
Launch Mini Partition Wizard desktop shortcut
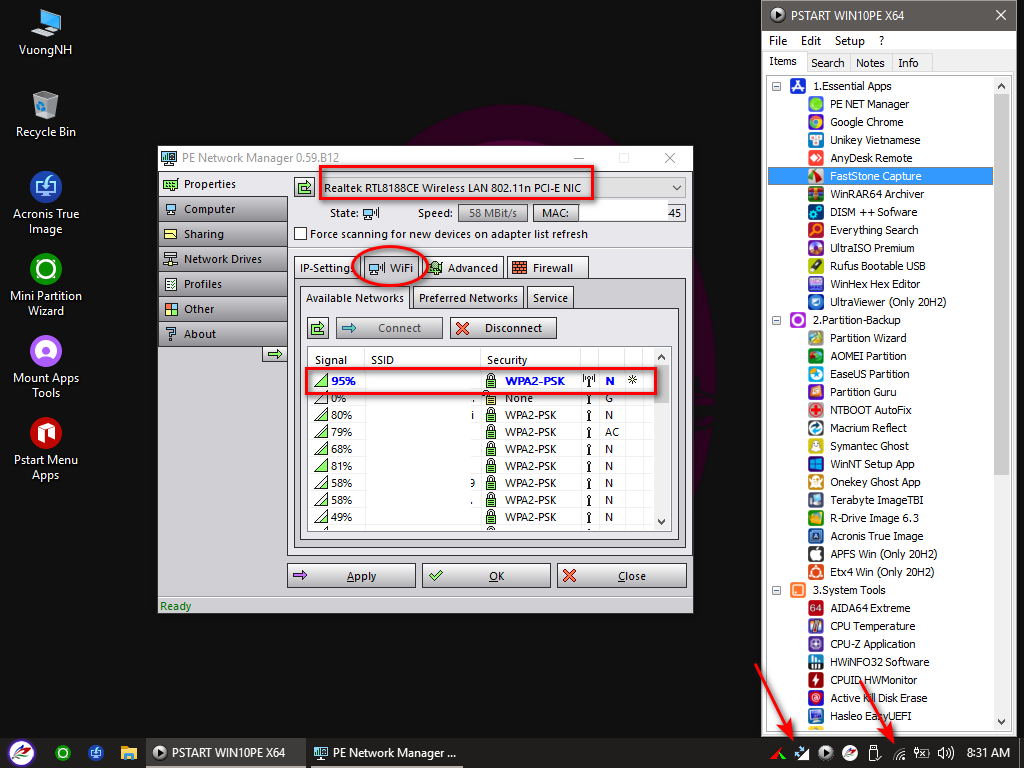click(x=46, y=285)
